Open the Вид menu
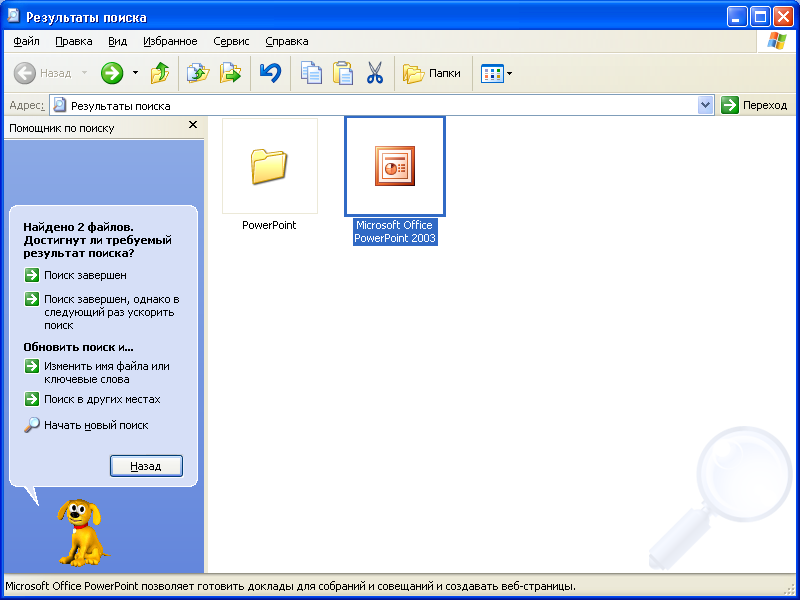Image resolution: width=800 pixels, height=600 pixels. 117,41
